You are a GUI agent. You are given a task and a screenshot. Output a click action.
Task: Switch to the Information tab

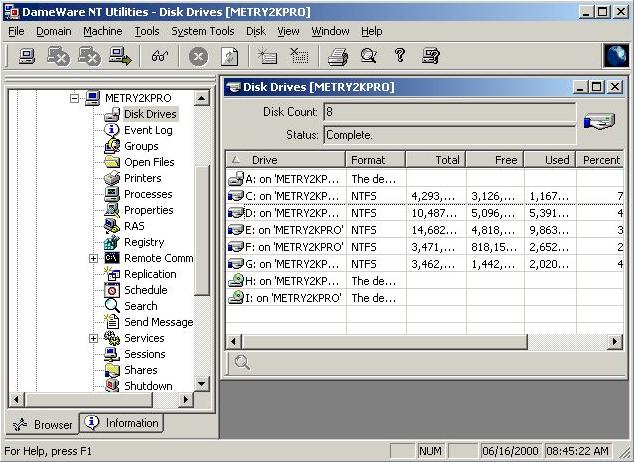click(121, 423)
